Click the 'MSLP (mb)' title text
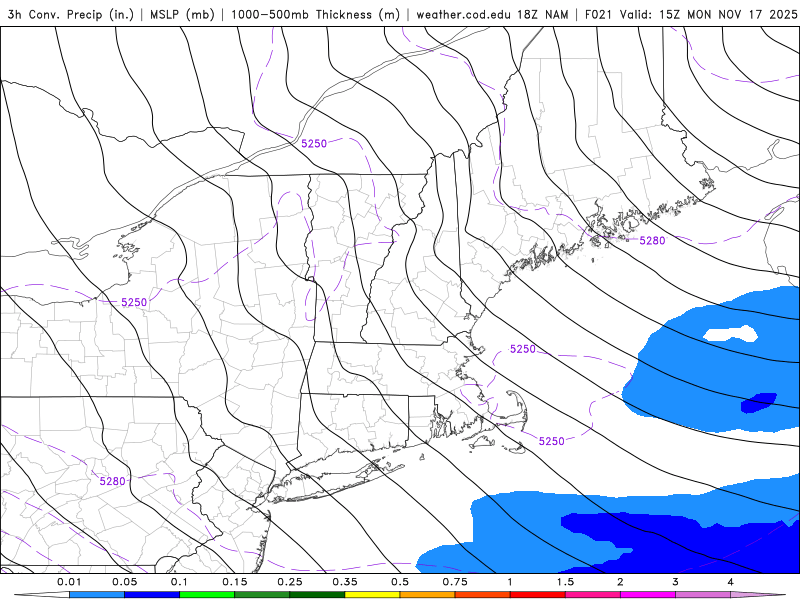 [x=182, y=14]
